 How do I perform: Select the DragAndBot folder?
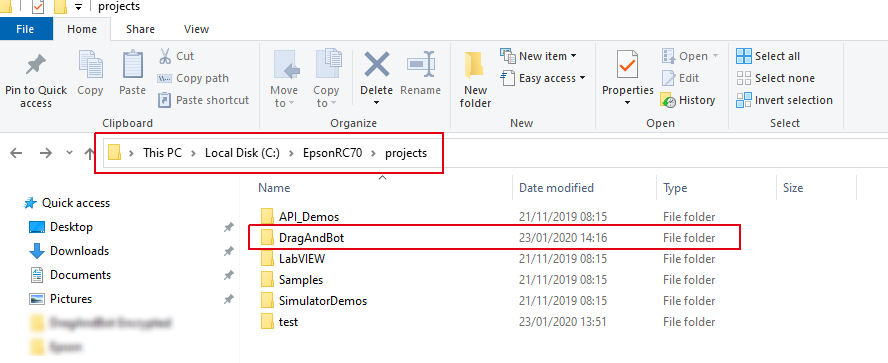pyautogui.click(x=494, y=238)
